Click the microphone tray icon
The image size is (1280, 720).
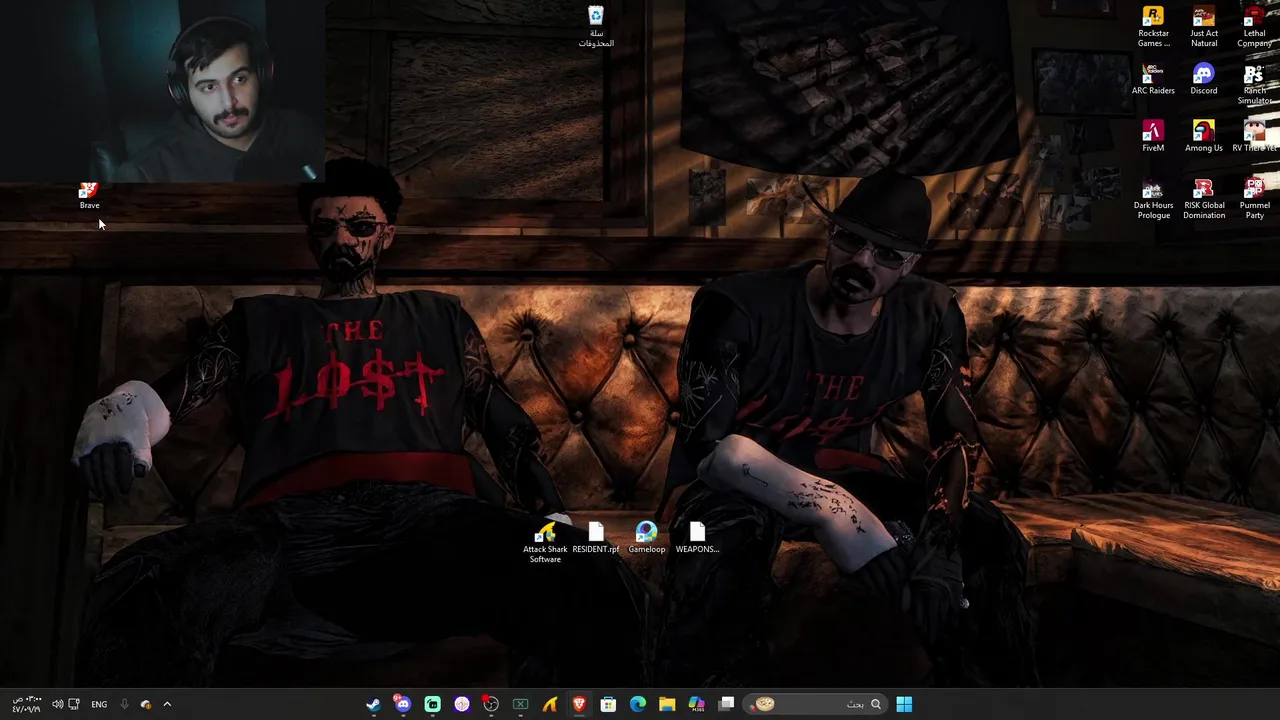click(x=124, y=704)
